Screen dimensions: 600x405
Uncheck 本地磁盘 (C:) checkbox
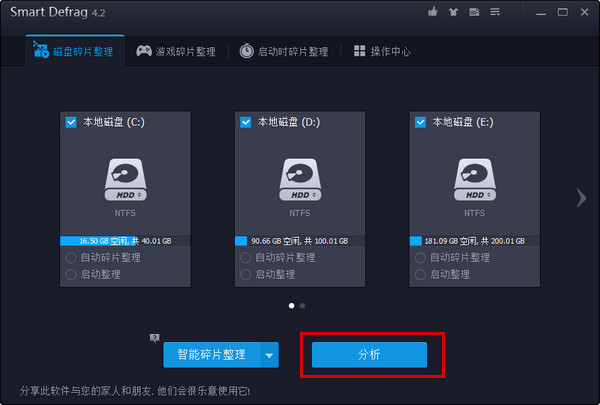[71, 122]
